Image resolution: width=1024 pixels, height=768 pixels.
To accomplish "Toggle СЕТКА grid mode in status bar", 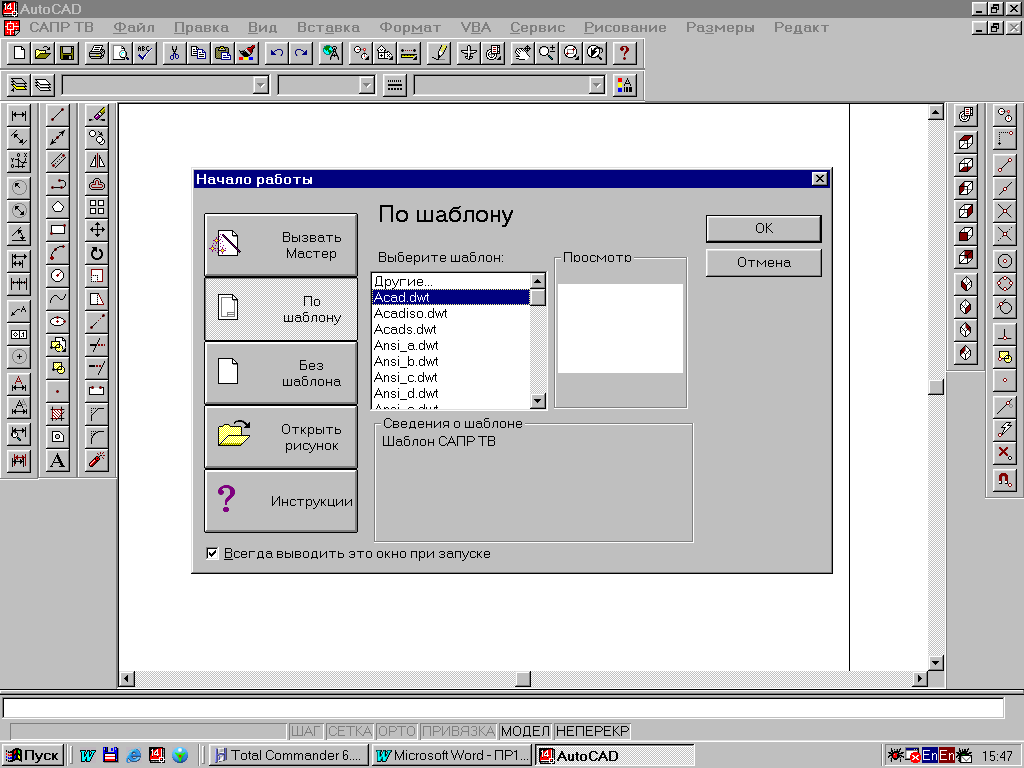I will 350,731.
